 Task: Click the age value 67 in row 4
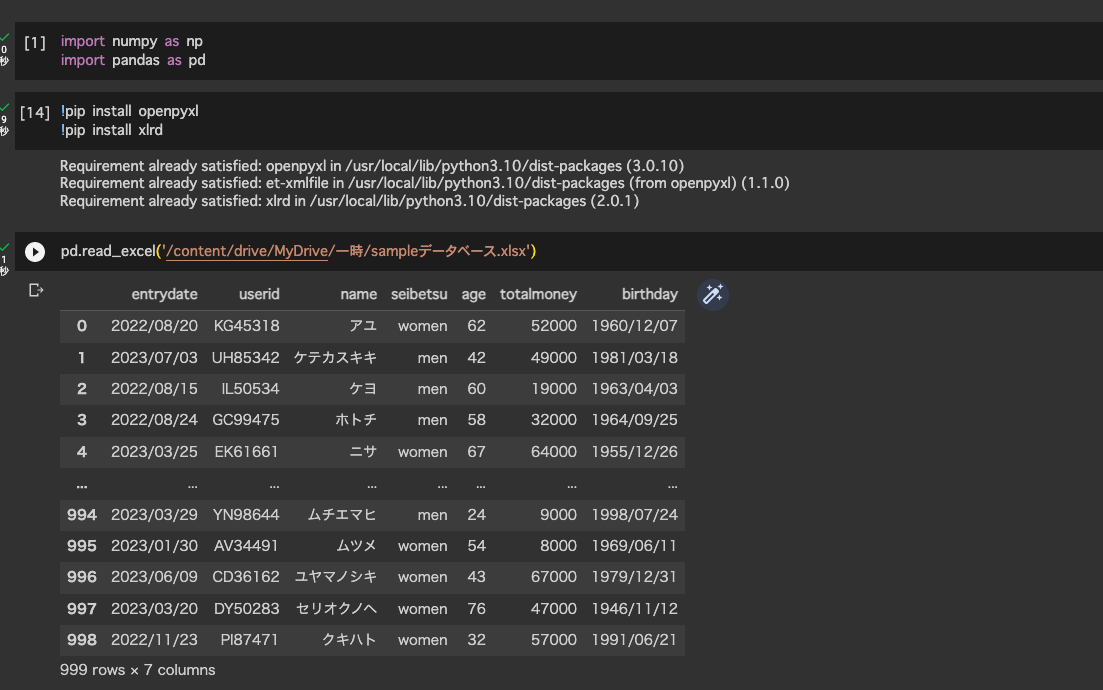click(x=476, y=452)
